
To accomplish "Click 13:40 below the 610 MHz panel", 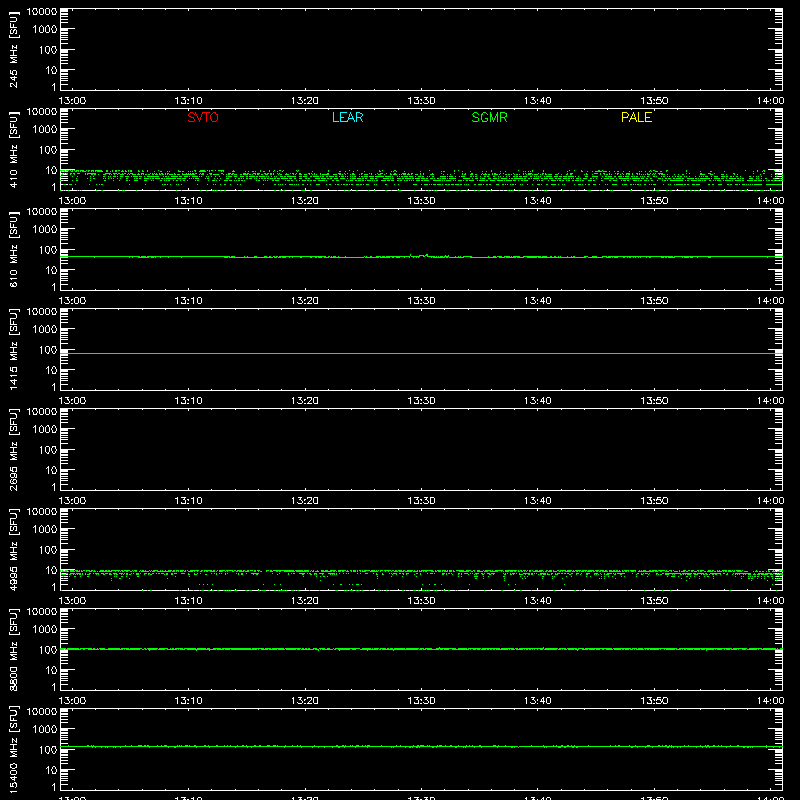I will pos(538,301).
